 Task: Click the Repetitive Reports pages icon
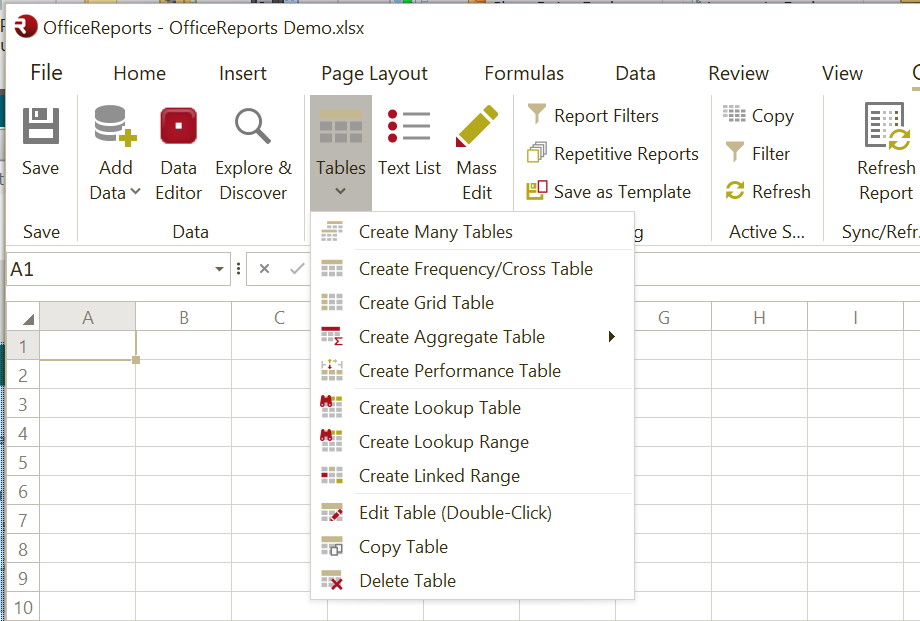point(536,153)
